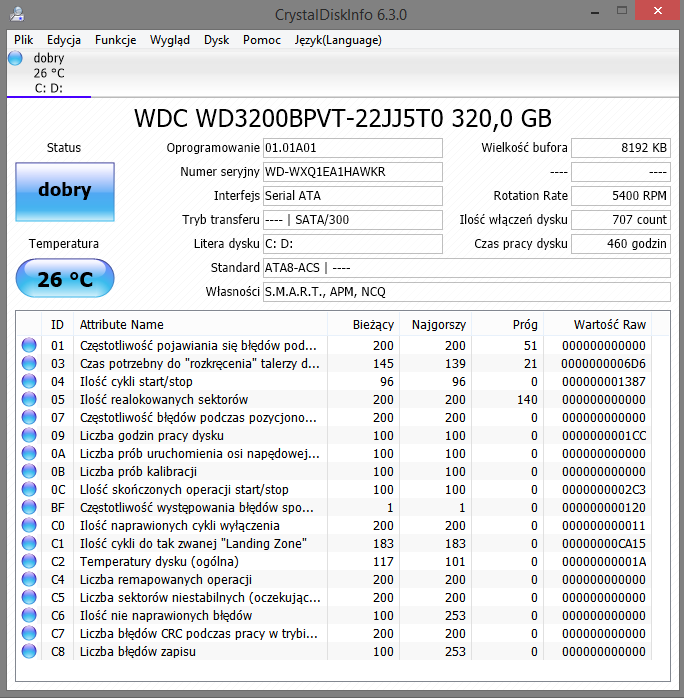Viewport: 684px width, 698px height.
Task: Click status orb for attribute C4 row
Action: pyautogui.click(x=29, y=580)
